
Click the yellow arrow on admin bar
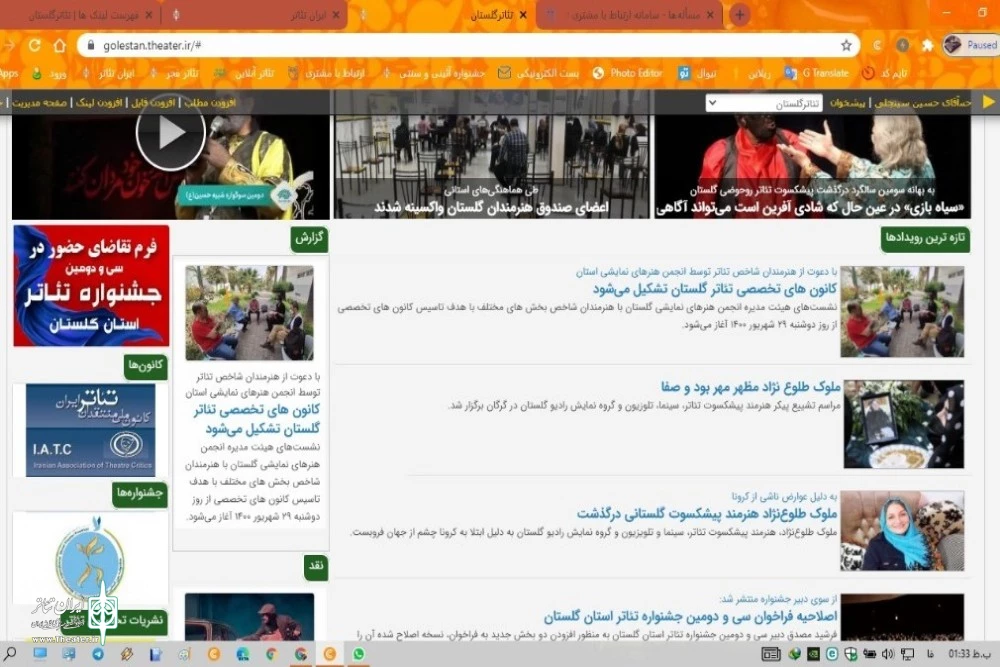(x=989, y=101)
